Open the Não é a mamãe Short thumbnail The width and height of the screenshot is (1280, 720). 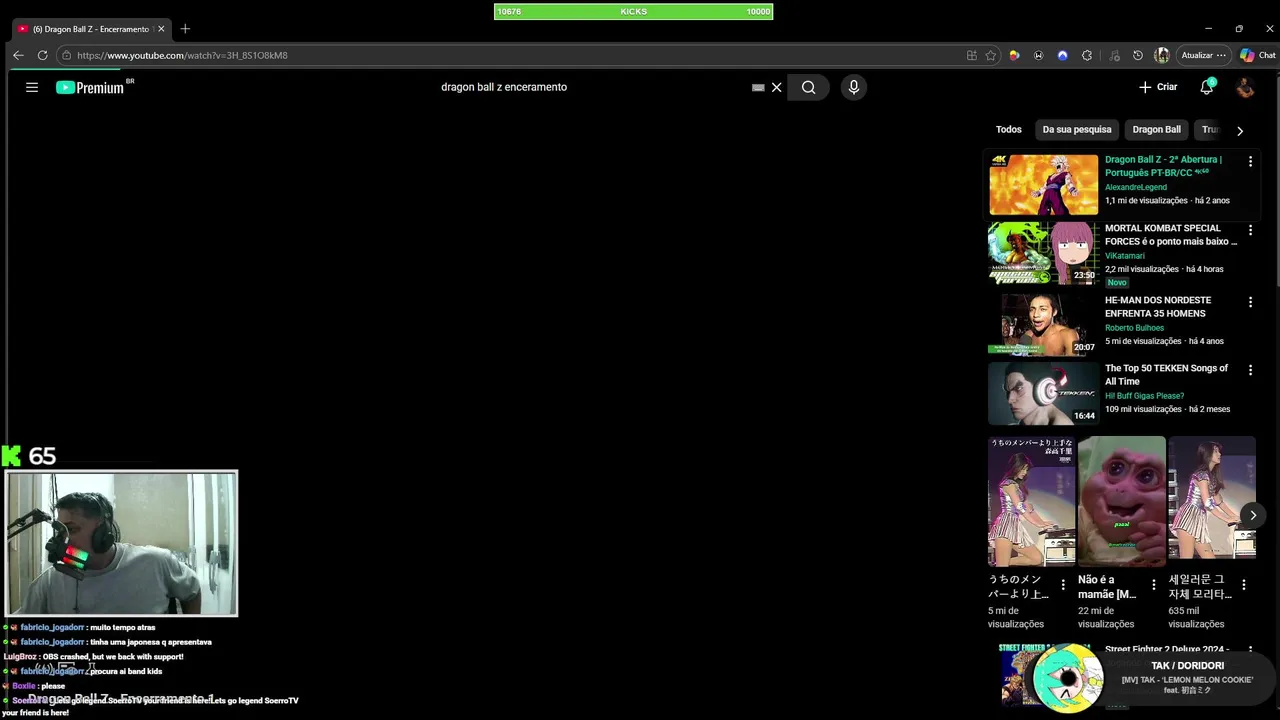coord(1122,501)
